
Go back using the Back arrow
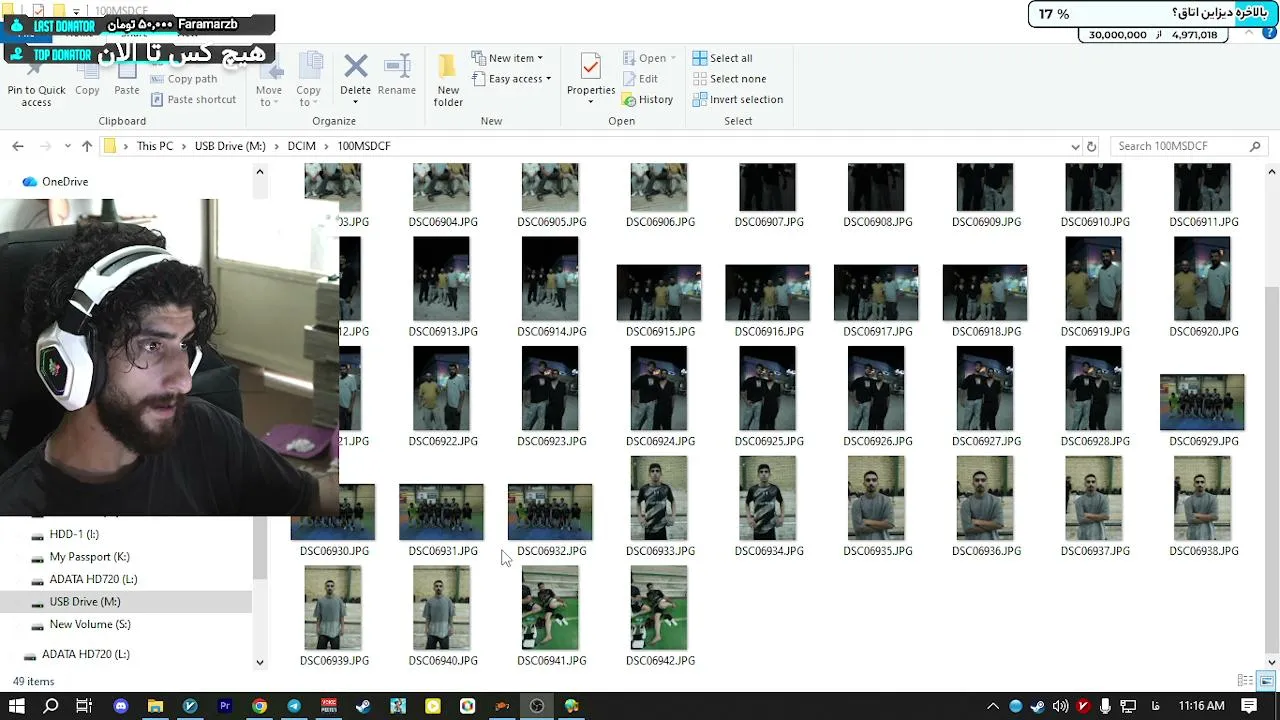pos(18,146)
